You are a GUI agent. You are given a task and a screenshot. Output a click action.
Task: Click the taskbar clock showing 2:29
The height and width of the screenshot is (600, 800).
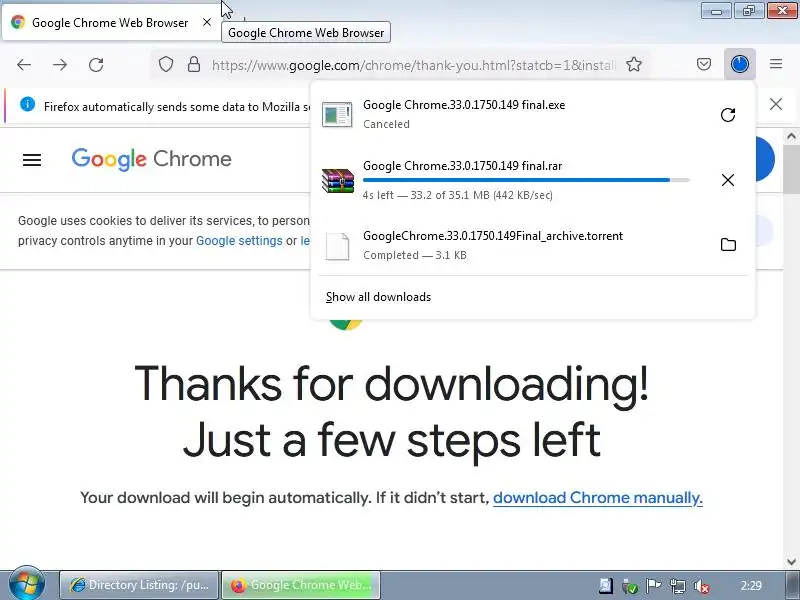click(x=751, y=586)
